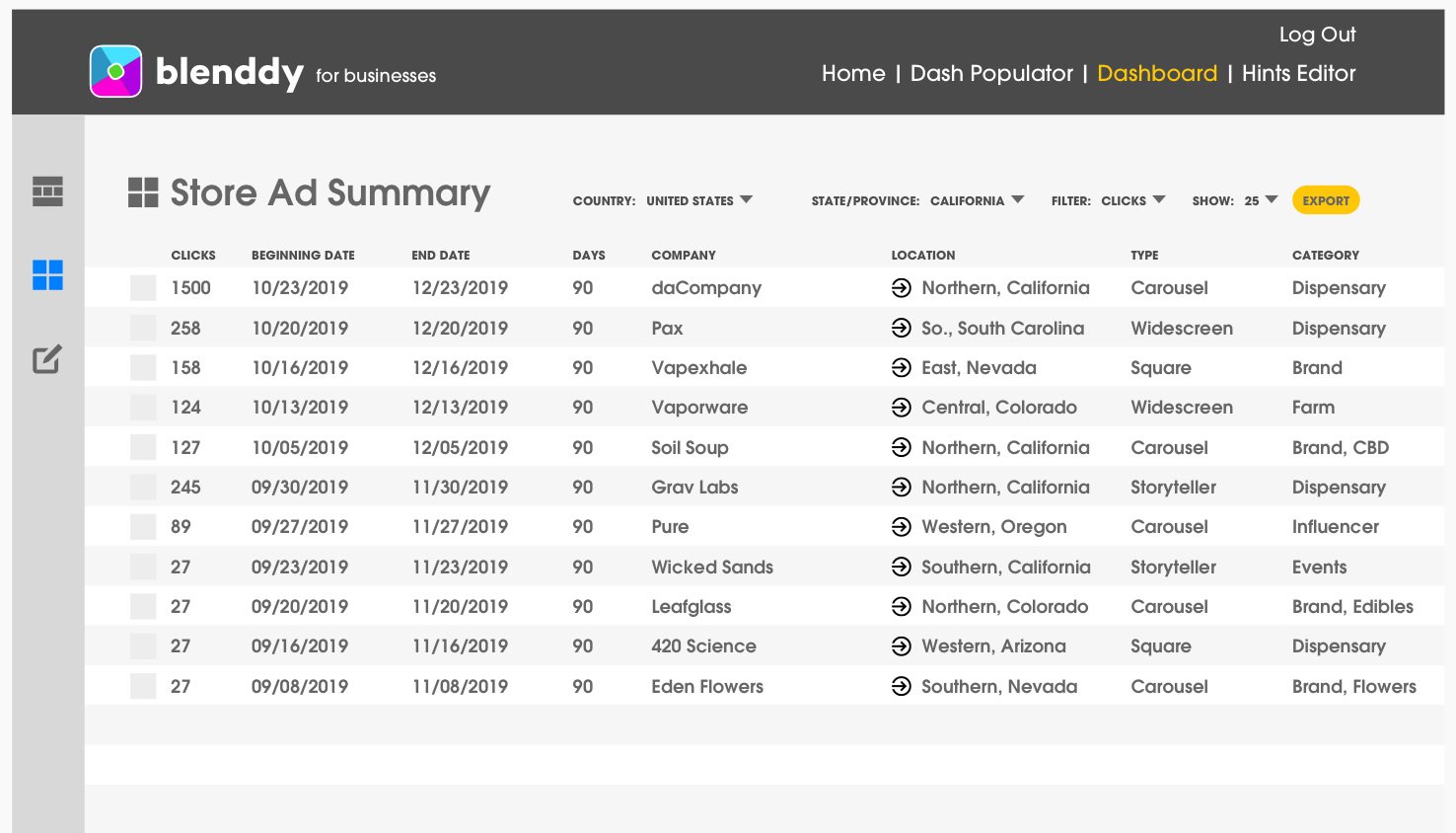The width and height of the screenshot is (1456, 833).
Task: Check the box for Leafglass row
Action: [143, 607]
